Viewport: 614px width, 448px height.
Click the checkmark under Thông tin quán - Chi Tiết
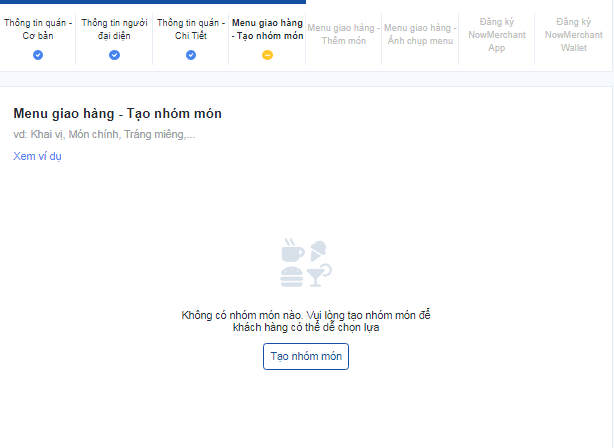191,55
